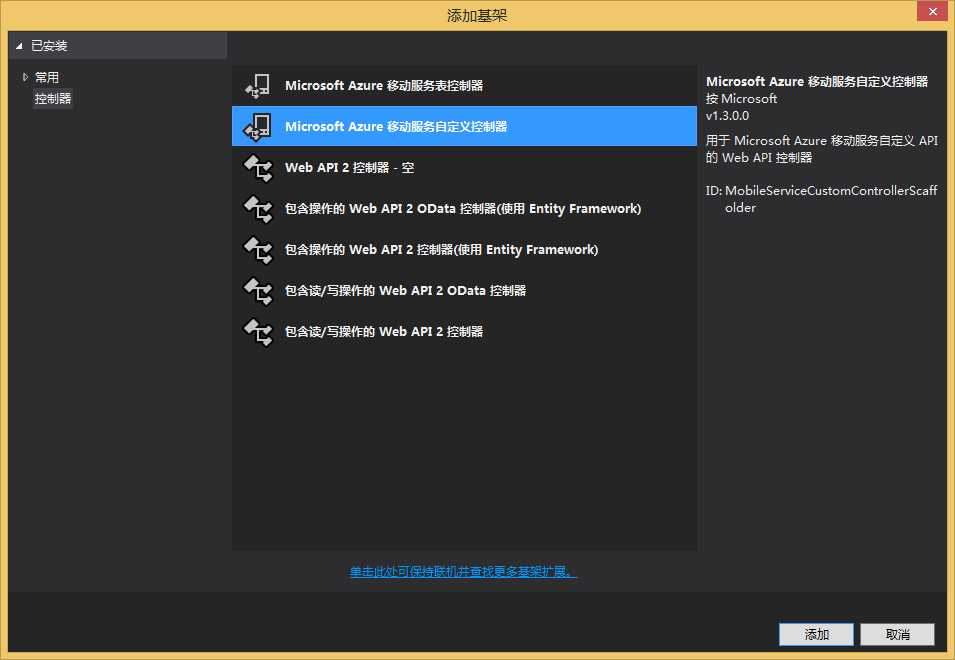
Task: Click the ID: MobileServiceCustomControllerScaffolder text
Action: pyautogui.click(x=822, y=199)
